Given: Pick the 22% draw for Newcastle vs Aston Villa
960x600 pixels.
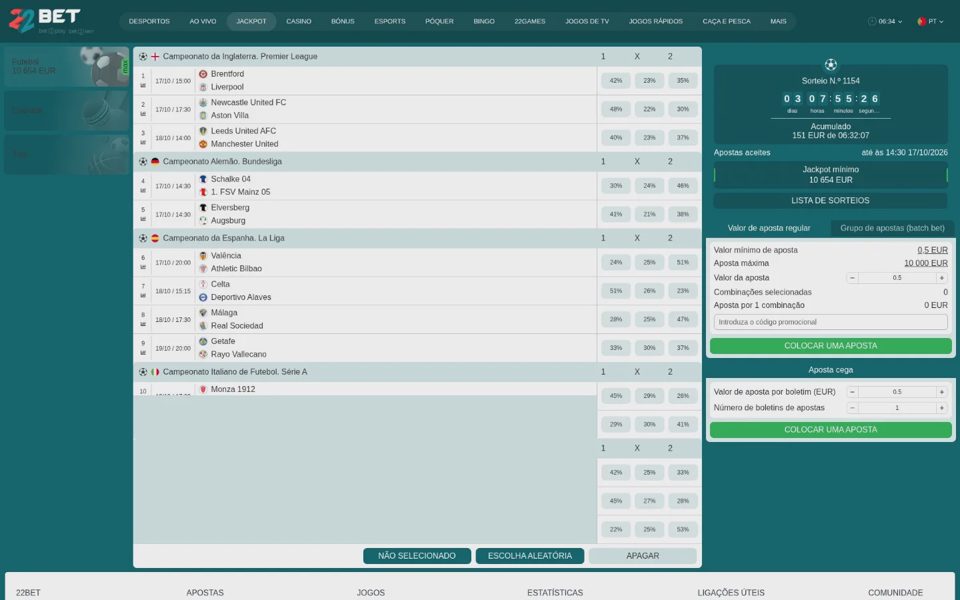Looking at the screenshot, I should [x=649, y=109].
